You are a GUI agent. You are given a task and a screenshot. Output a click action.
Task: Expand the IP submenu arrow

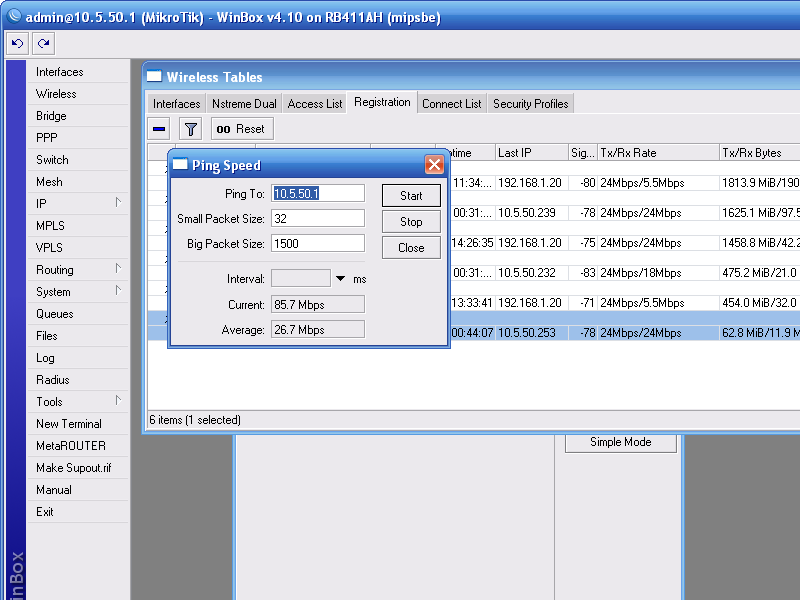118,203
